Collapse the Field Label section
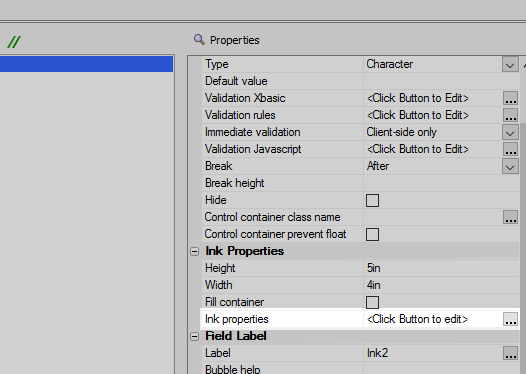This screenshot has height=374, width=526. (195, 336)
